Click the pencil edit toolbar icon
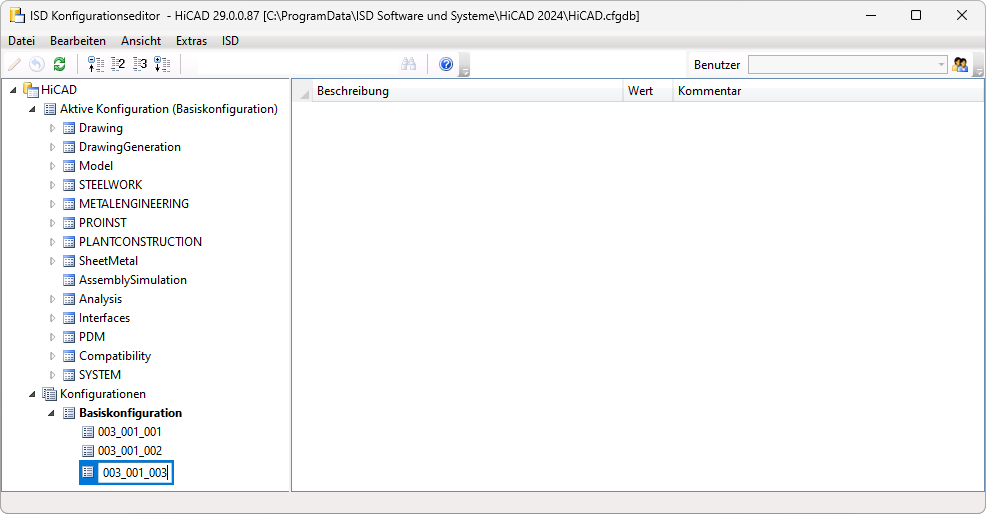 [x=14, y=64]
